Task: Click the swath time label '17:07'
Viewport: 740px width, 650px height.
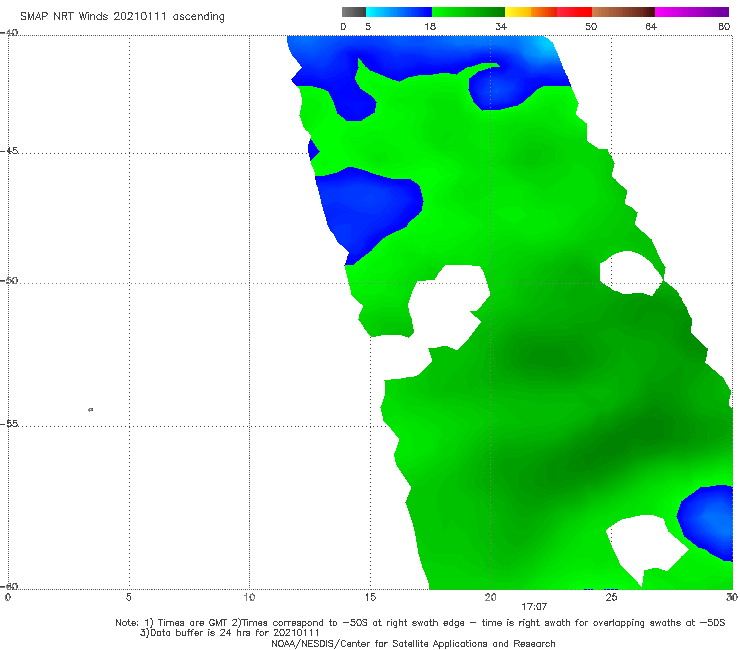Action: pyautogui.click(x=534, y=607)
